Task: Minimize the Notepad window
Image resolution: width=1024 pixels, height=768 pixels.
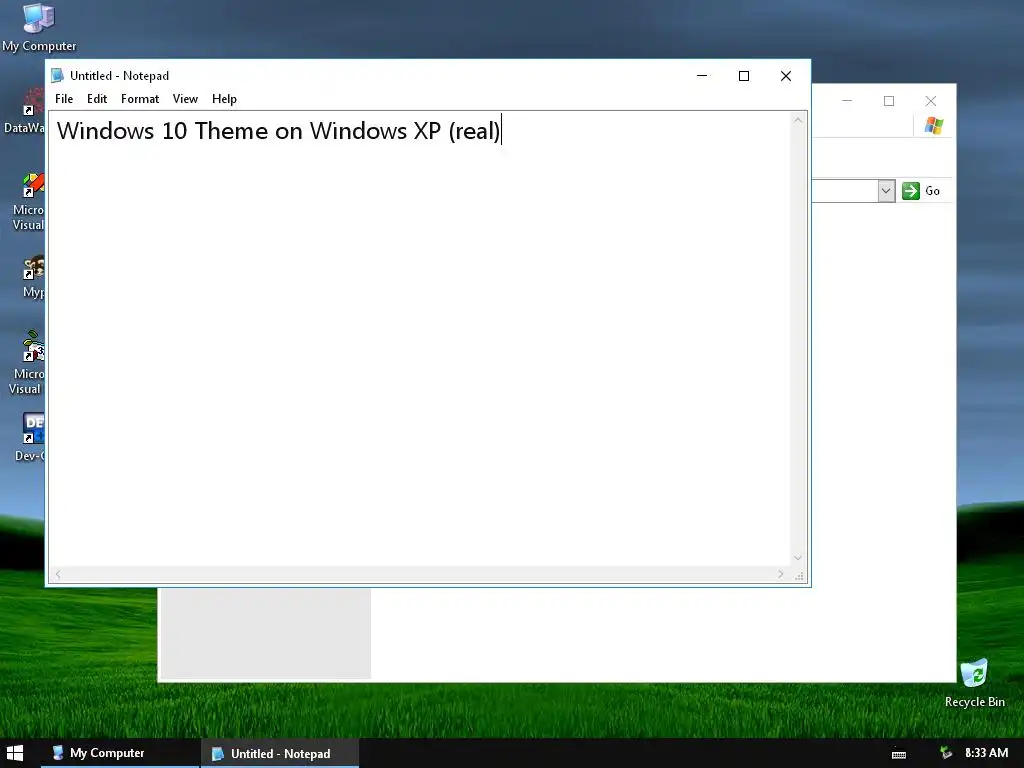Action: (x=702, y=76)
